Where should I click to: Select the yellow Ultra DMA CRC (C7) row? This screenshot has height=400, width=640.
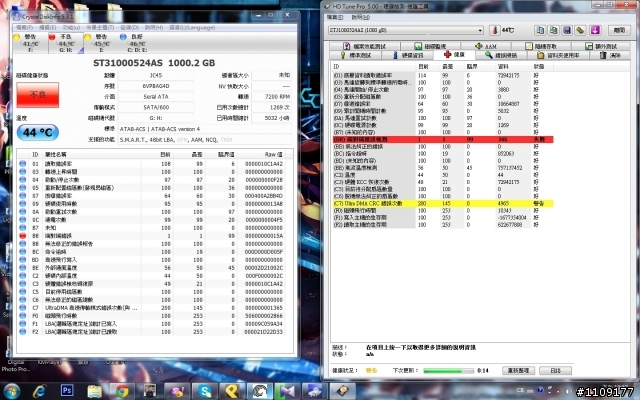(x=443, y=203)
